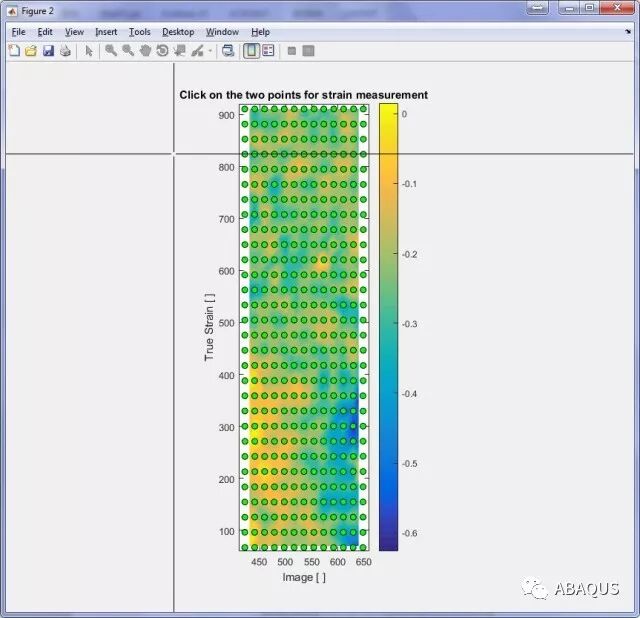Viewport: 640px width, 618px height.
Task: Select the Rotate 3D tool
Action: (x=162, y=51)
